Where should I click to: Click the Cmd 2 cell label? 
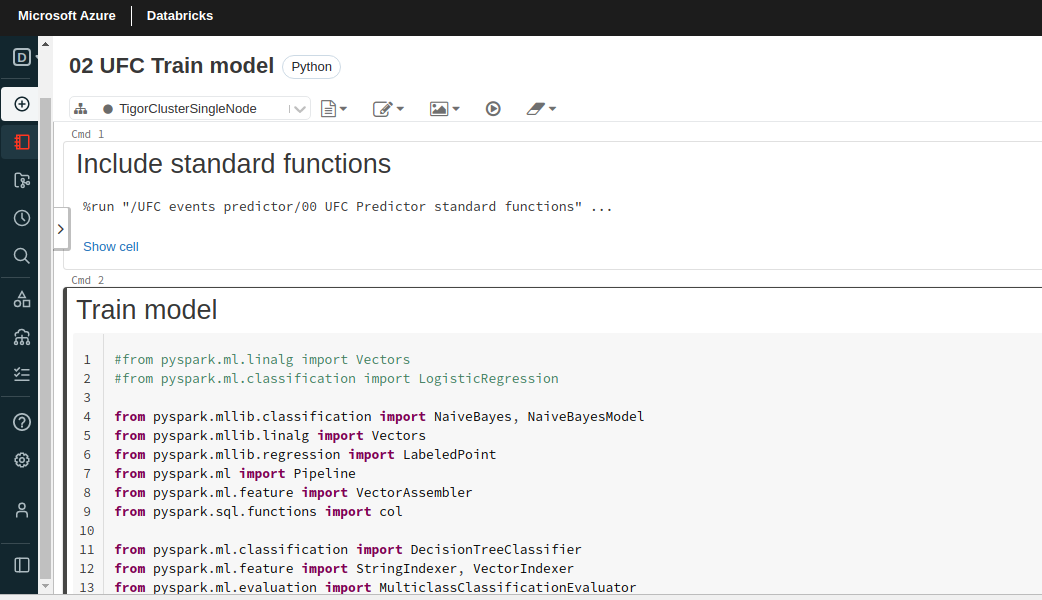pyautogui.click(x=88, y=280)
